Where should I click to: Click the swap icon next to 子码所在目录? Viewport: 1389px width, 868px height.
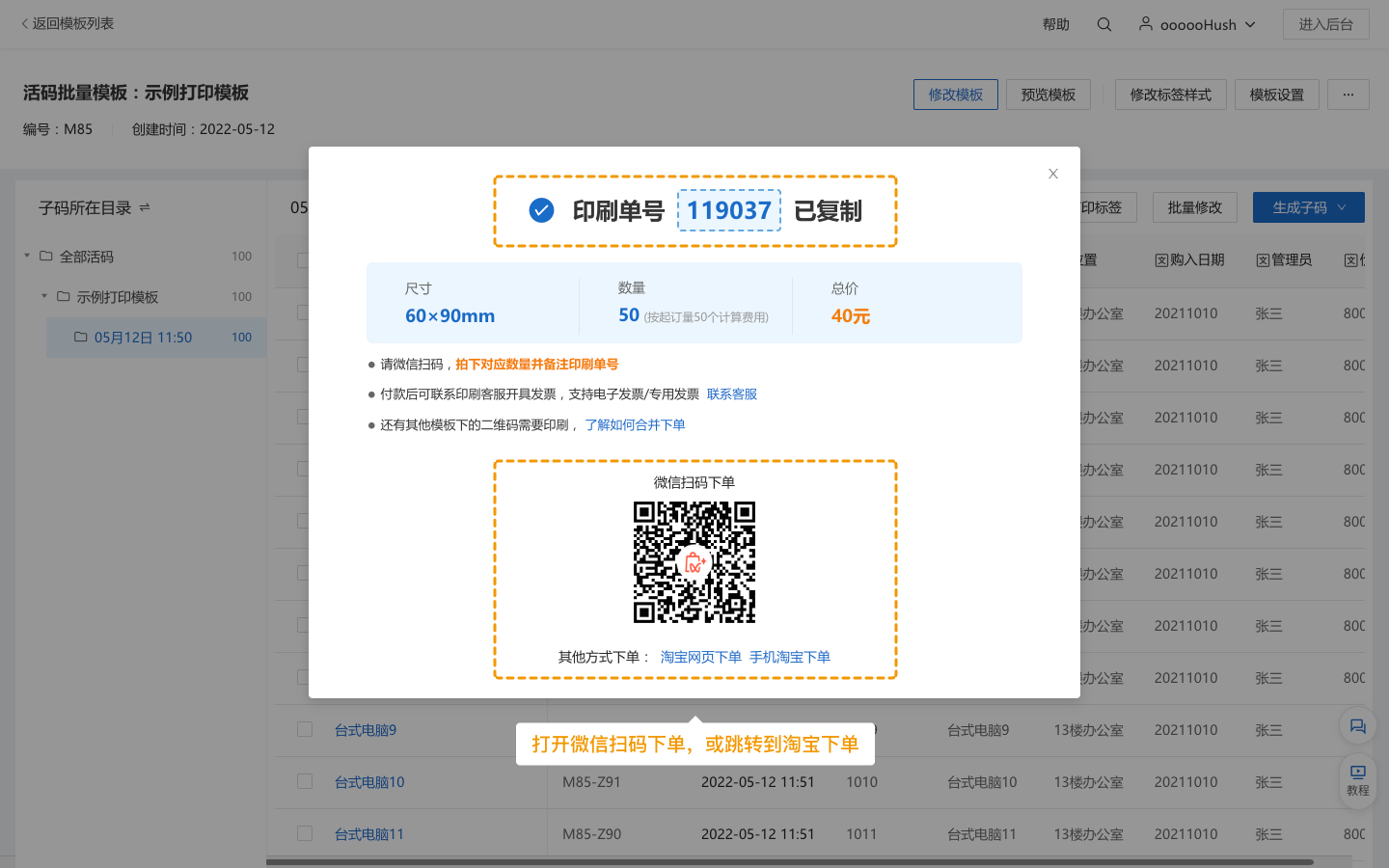click(145, 207)
